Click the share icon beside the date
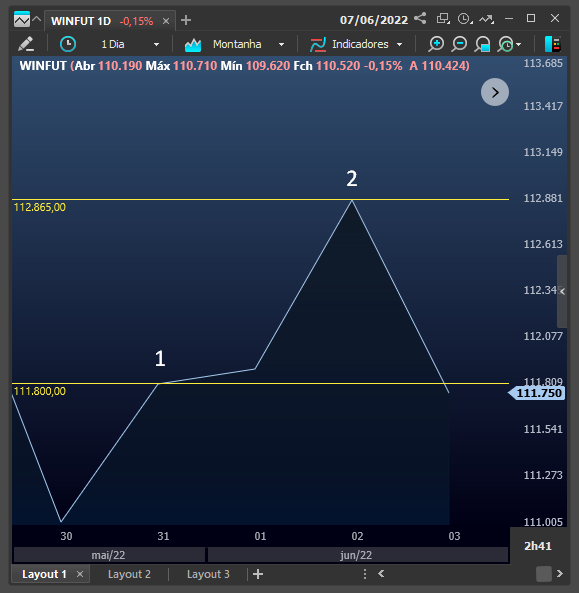The height and width of the screenshot is (593, 579). 420,19
